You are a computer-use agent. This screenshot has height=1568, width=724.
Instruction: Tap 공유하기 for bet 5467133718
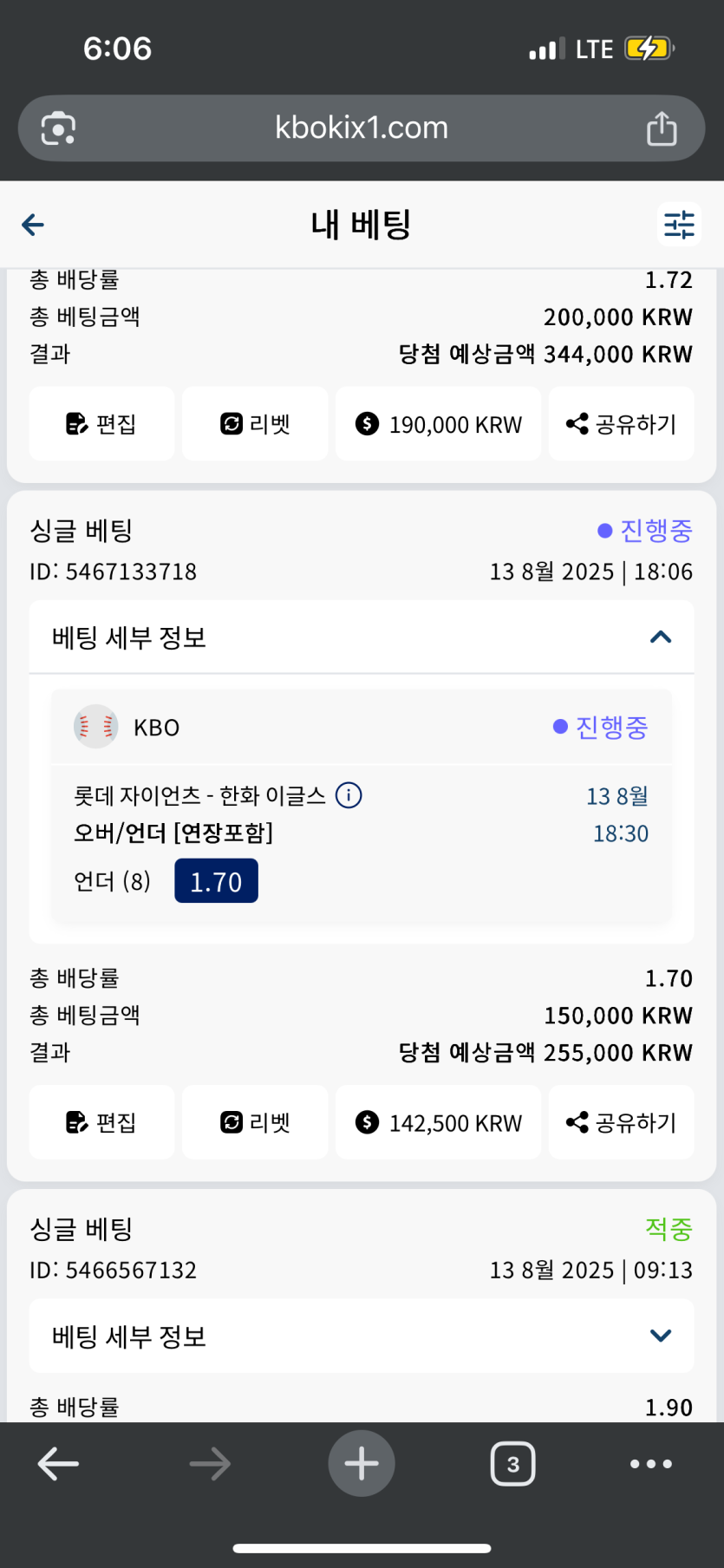pyautogui.click(x=621, y=1122)
